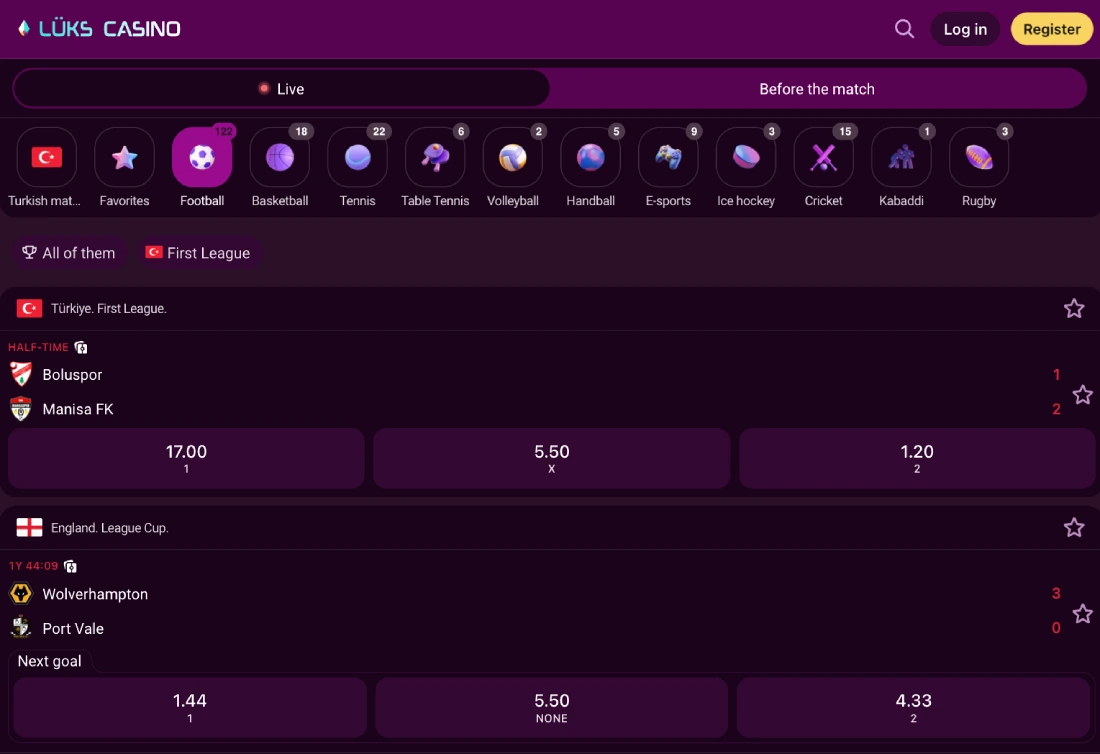This screenshot has width=1100, height=754.
Task: Click the Port Vale club crest
Action: point(21,627)
